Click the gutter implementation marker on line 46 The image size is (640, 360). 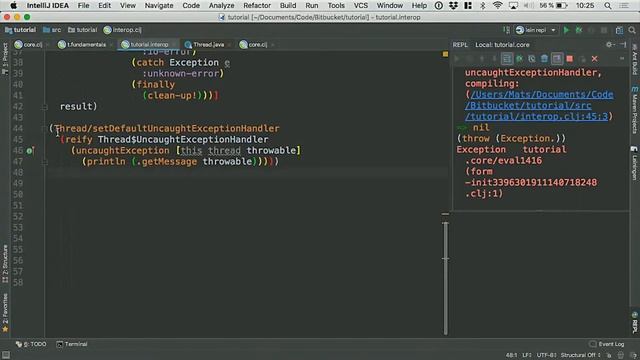(29, 151)
